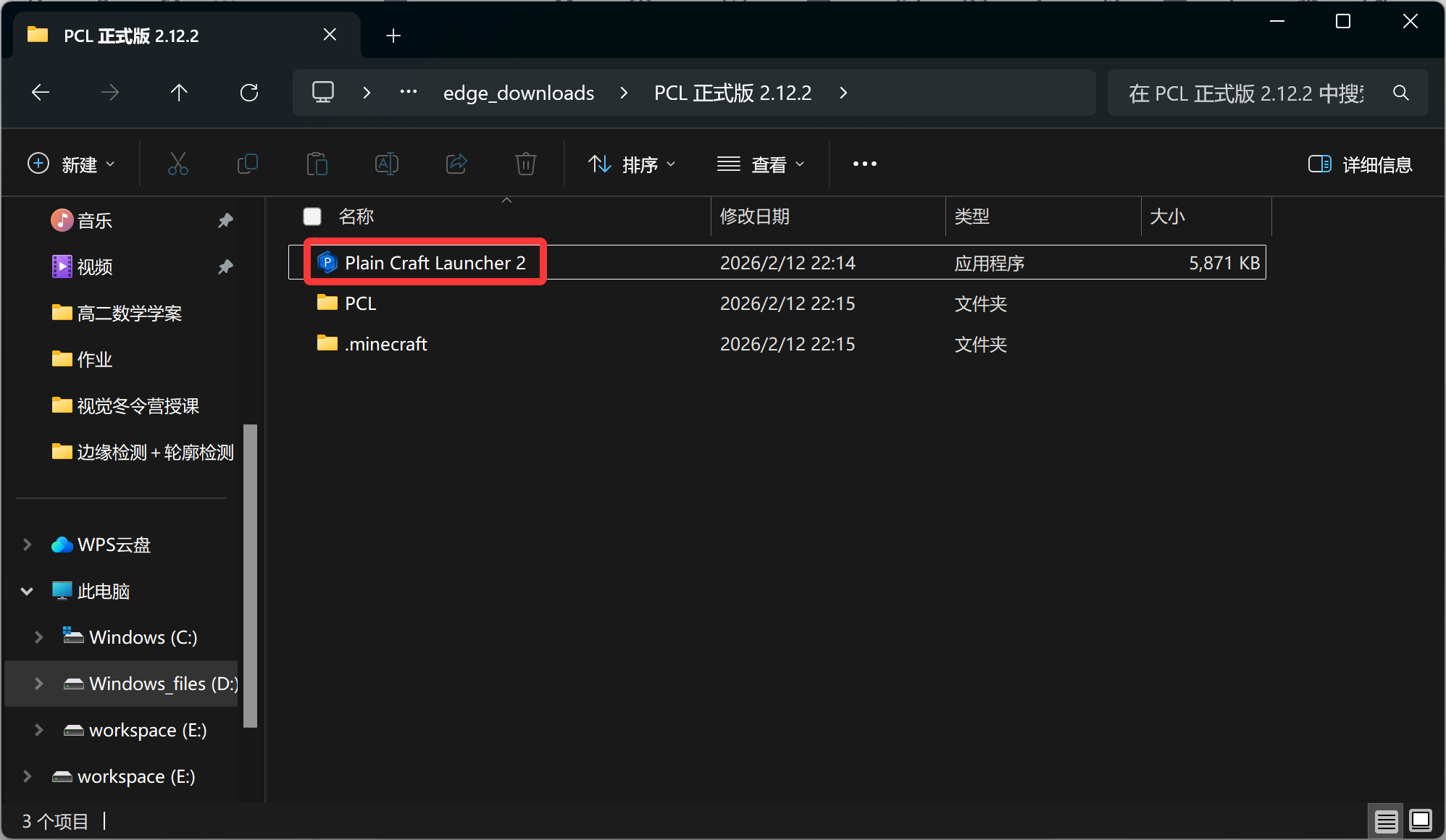Screen dimensions: 1446x840
Task: Select the .minecraft folder
Action: 385,344
